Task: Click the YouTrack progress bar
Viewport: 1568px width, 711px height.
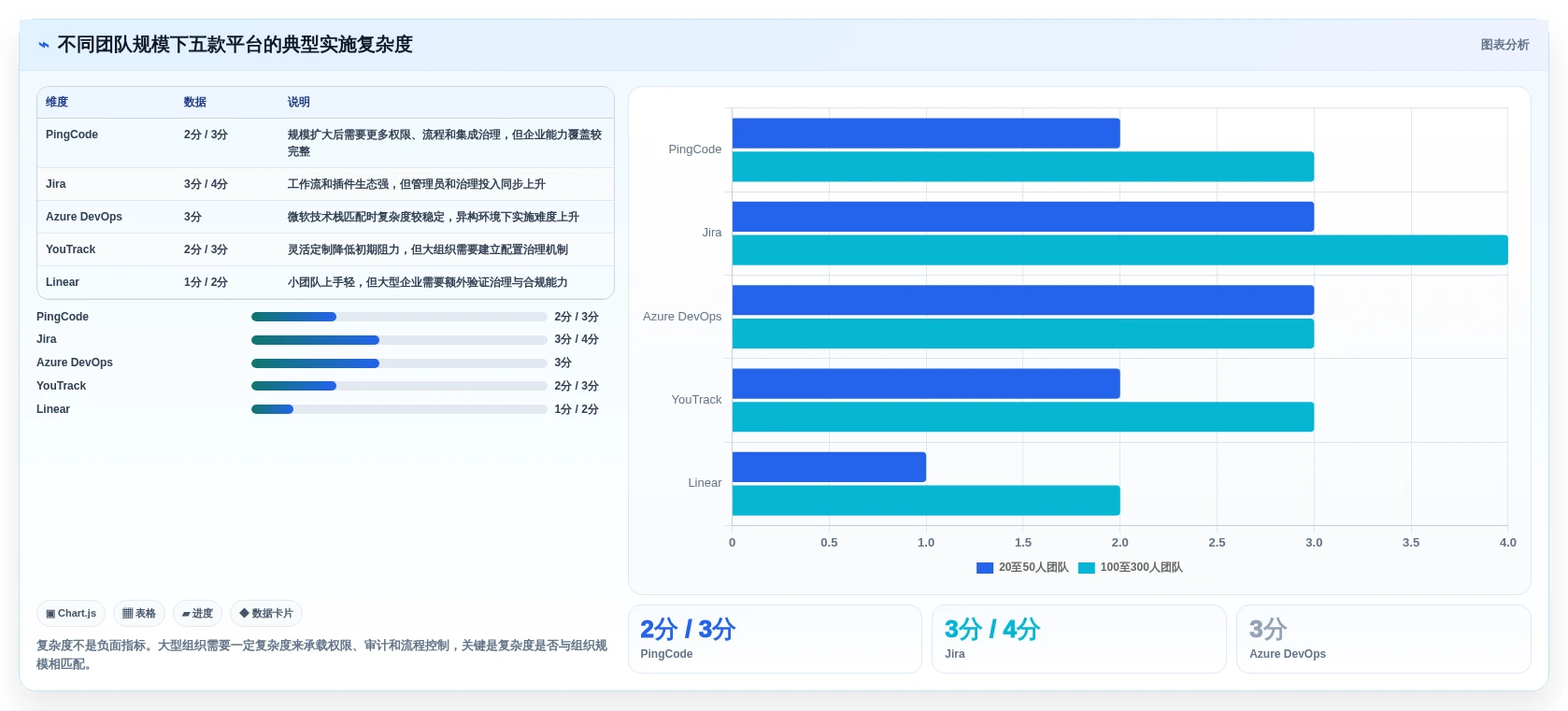Action: (399, 386)
